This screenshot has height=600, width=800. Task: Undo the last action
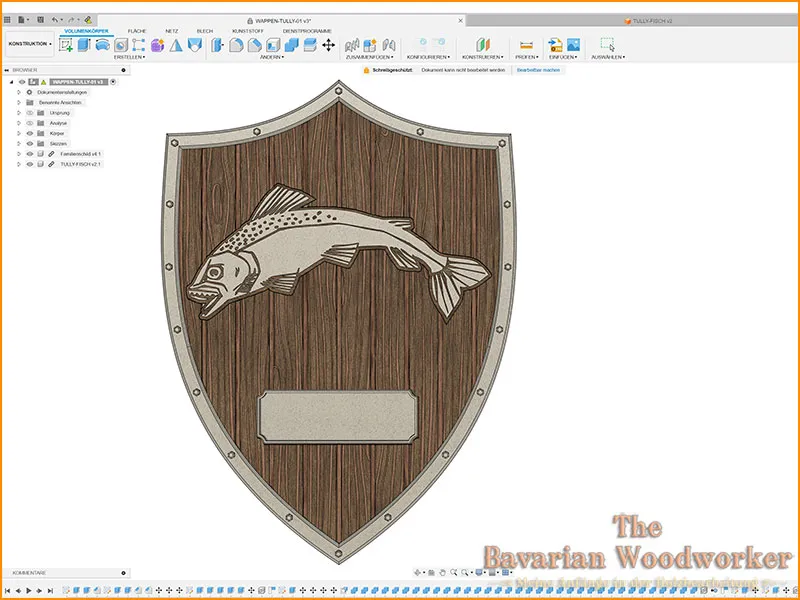pos(55,20)
